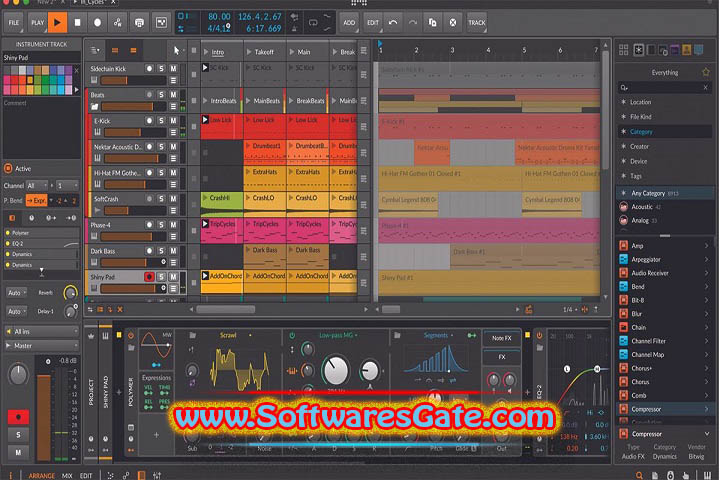
Task: Switch to the ARRANGE view
Action: click(x=41, y=475)
